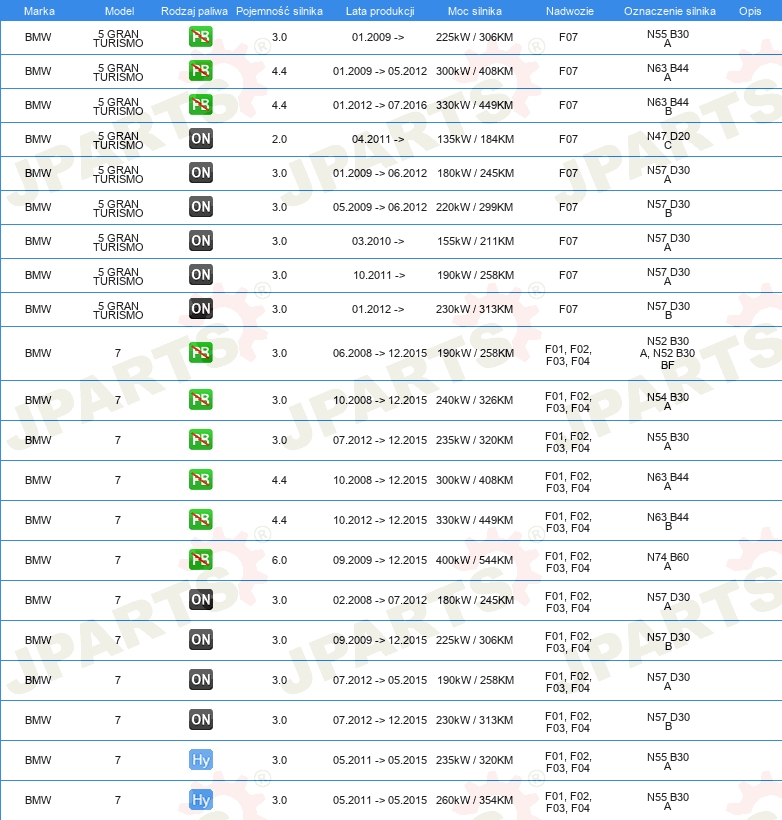Click PB fuel icon in BMW 7 300kW / 408KM row

pyautogui.click(x=201, y=480)
